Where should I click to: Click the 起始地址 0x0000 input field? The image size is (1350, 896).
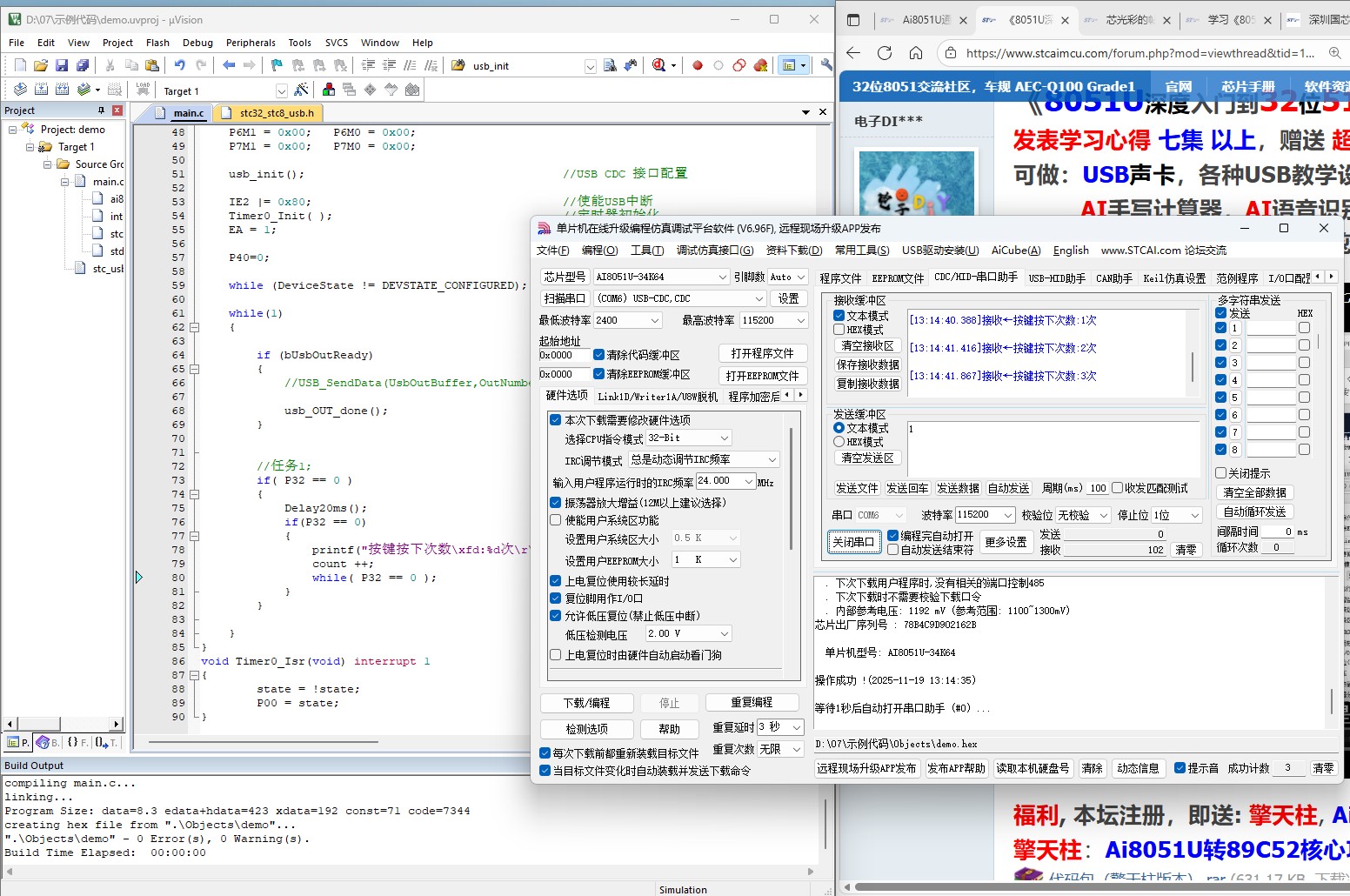click(566, 355)
